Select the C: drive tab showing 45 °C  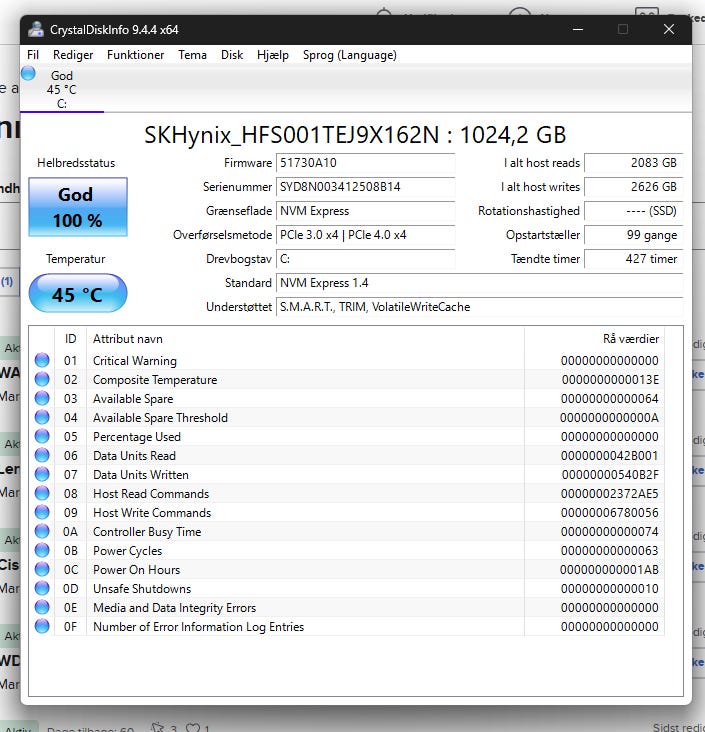tap(61, 89)
